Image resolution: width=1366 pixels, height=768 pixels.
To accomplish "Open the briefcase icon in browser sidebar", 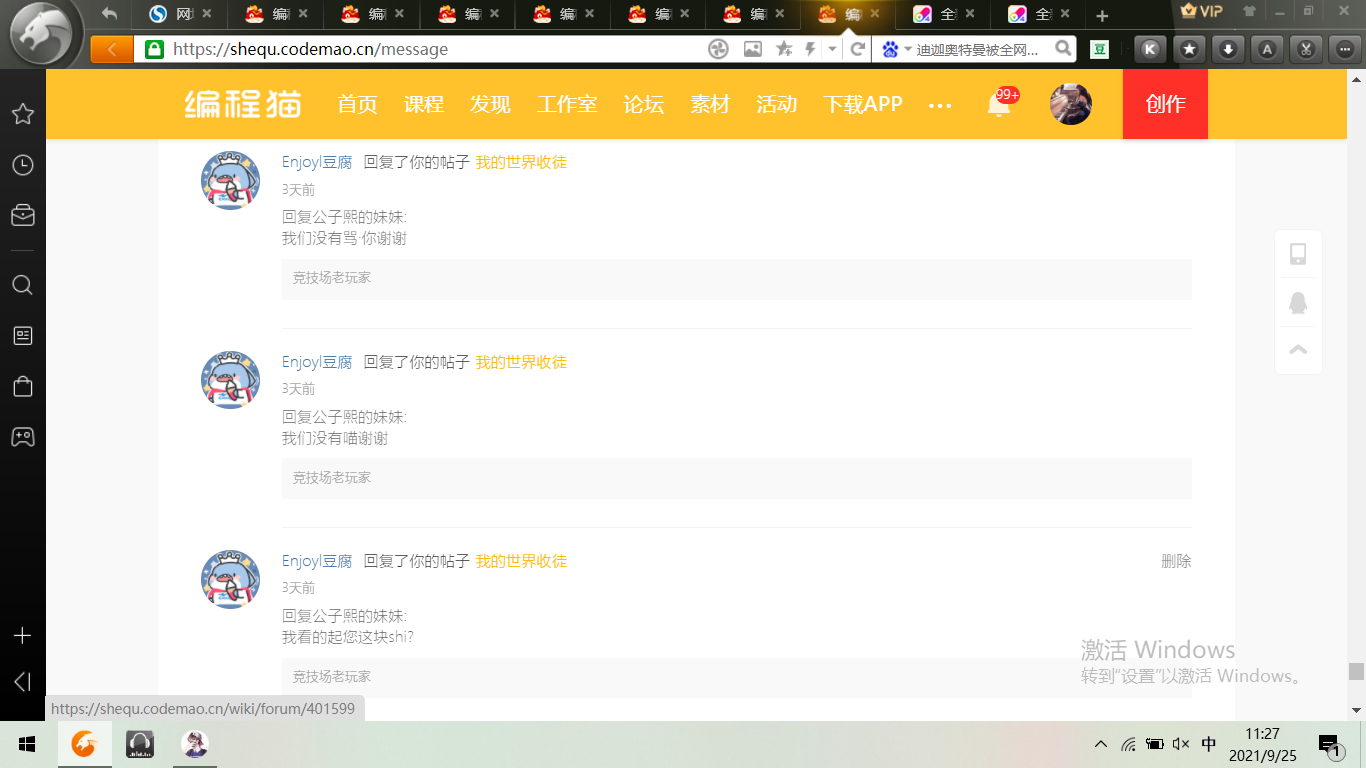I will point(22,215).
